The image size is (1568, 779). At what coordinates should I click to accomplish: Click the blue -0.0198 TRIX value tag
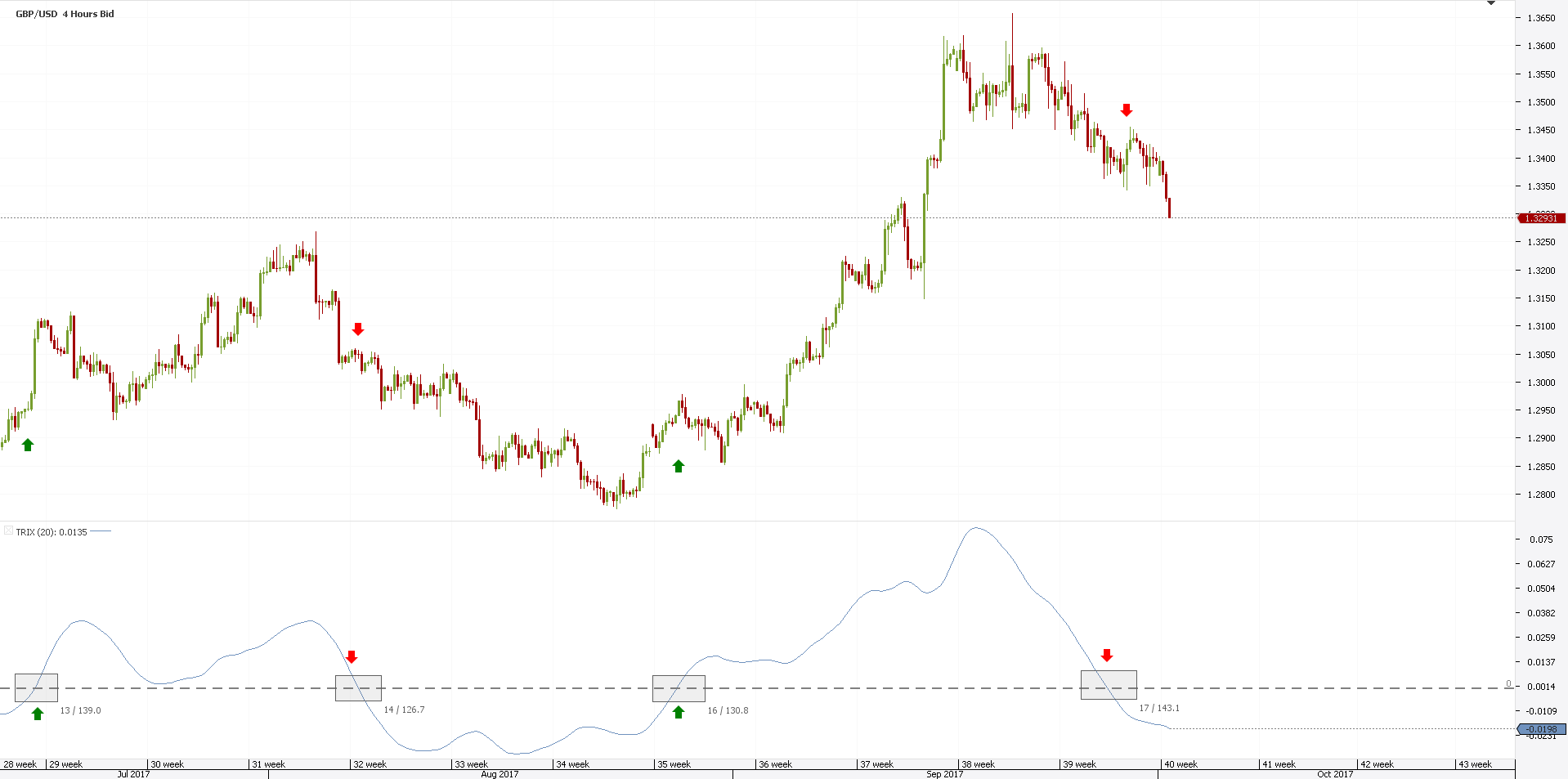[1541, 729]
